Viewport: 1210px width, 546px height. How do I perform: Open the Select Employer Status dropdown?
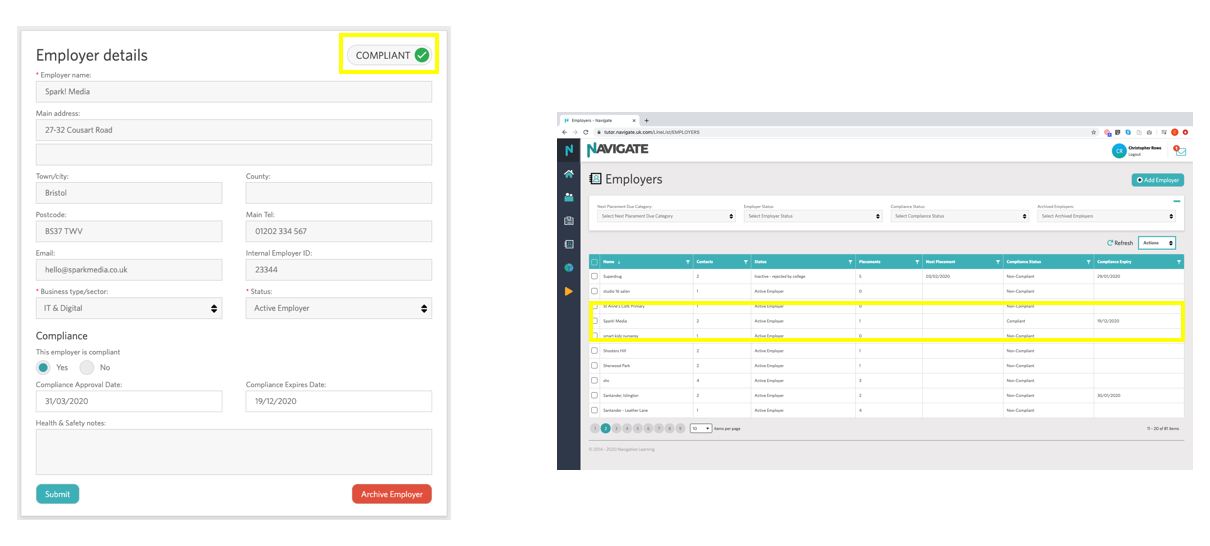(813, 216)
